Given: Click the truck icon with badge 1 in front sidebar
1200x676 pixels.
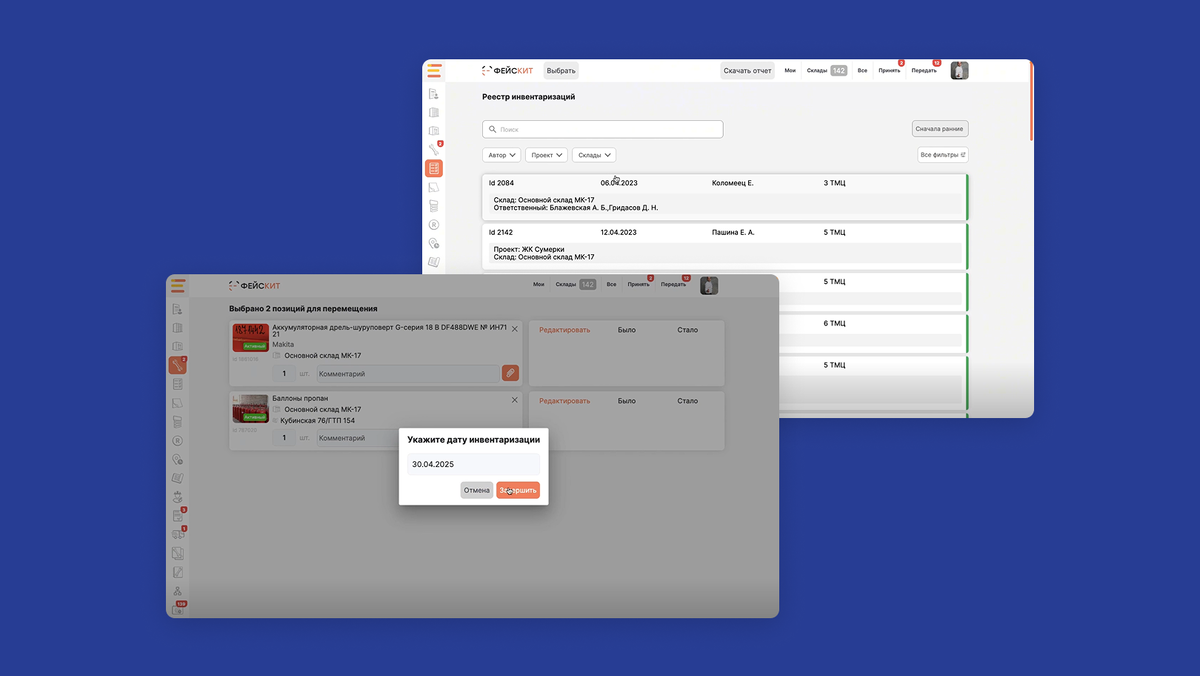Looking at the screenshot, I should 178,534.
